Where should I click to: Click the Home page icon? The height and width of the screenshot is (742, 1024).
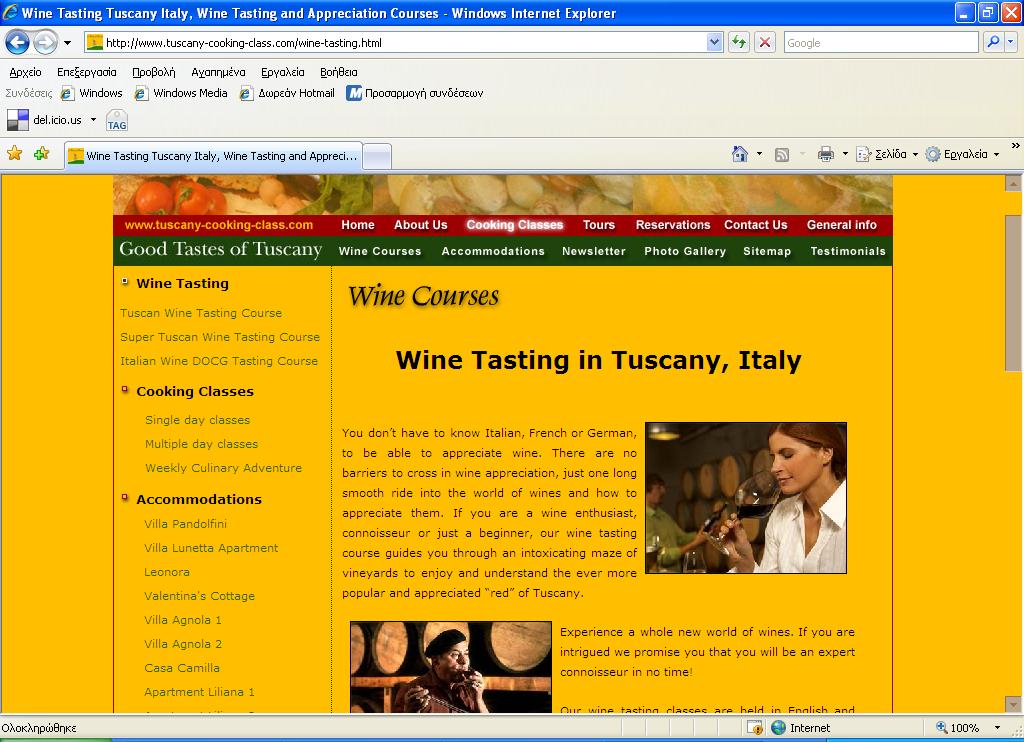[x=740, y=154]
